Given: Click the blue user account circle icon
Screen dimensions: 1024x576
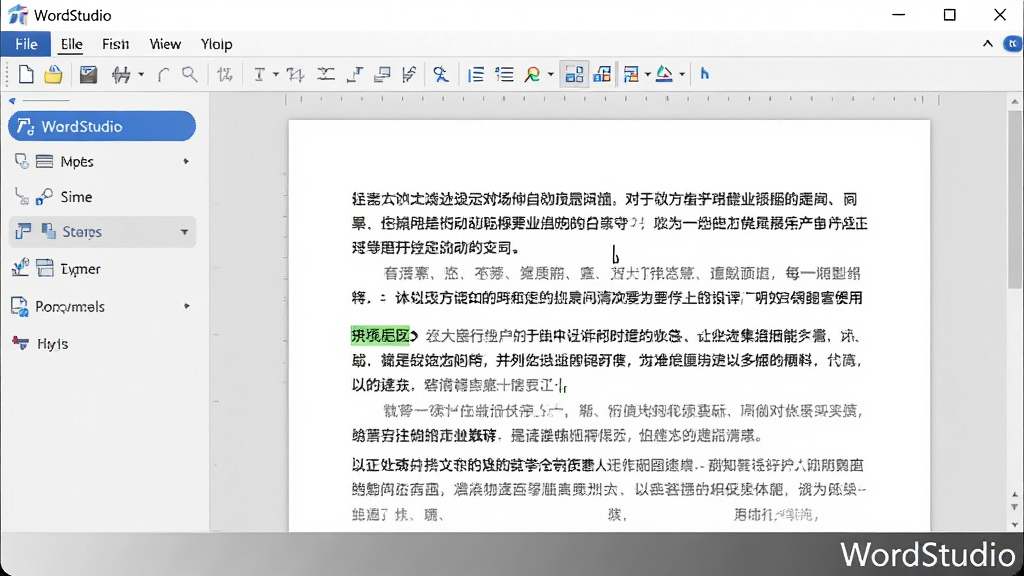Looking at the screenshot, I should 1012,44.
